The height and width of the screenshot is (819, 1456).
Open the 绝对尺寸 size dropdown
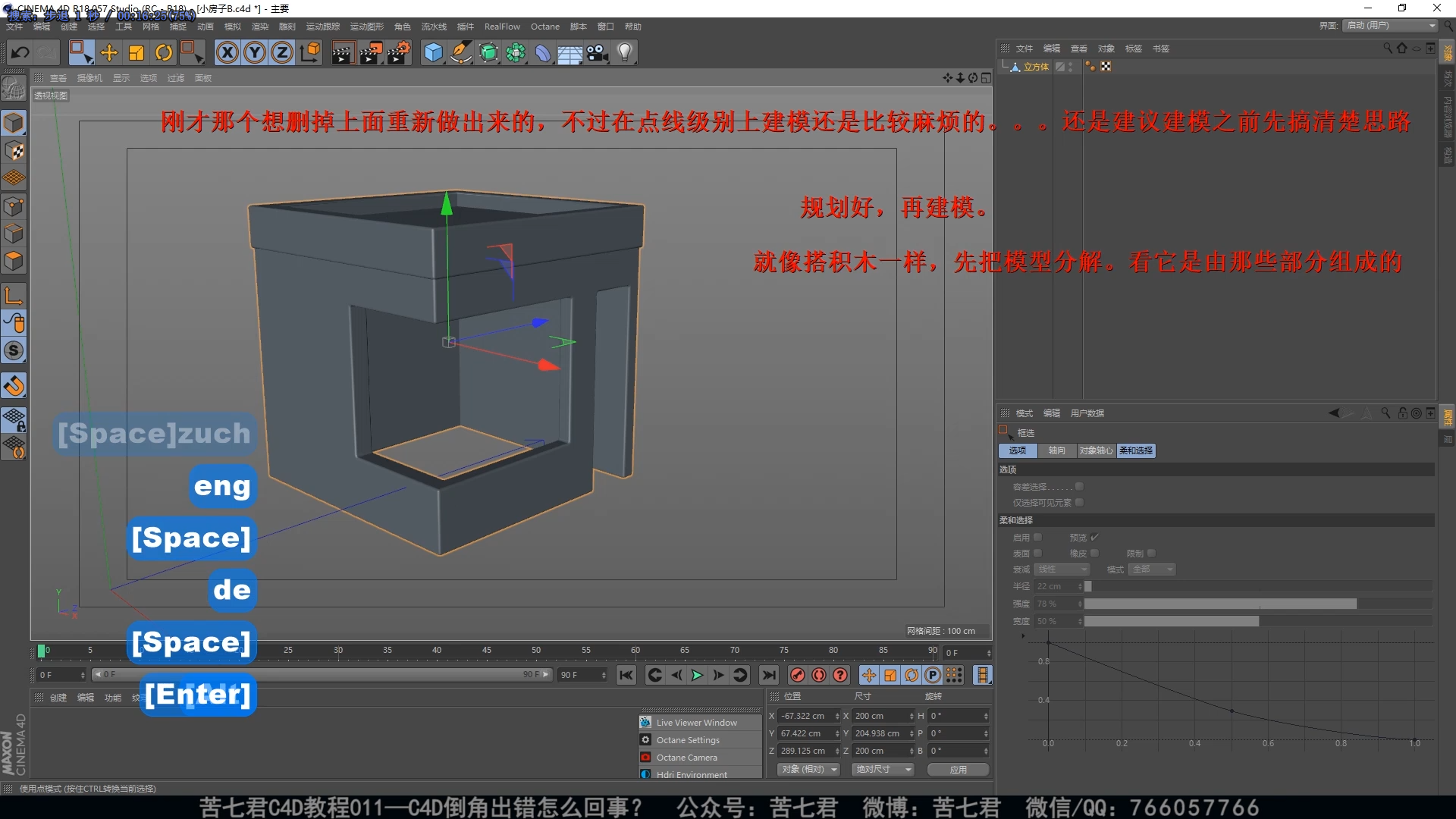(x=883, y=770)
